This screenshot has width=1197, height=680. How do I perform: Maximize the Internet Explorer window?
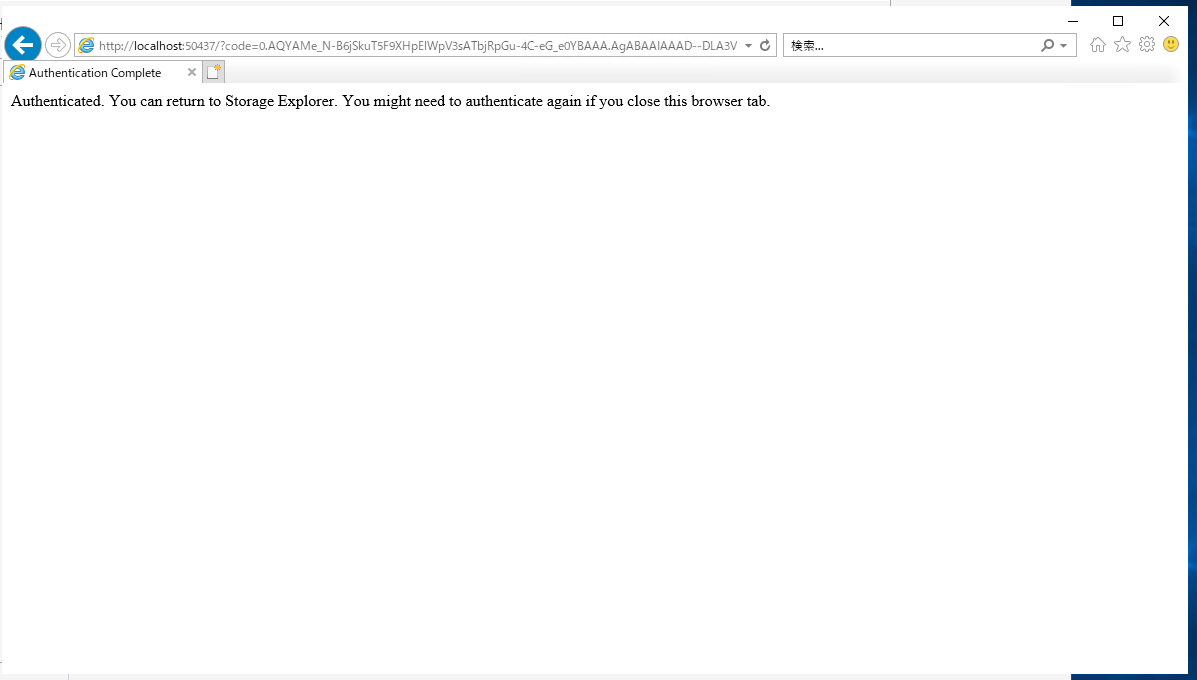pos(1118,21)
